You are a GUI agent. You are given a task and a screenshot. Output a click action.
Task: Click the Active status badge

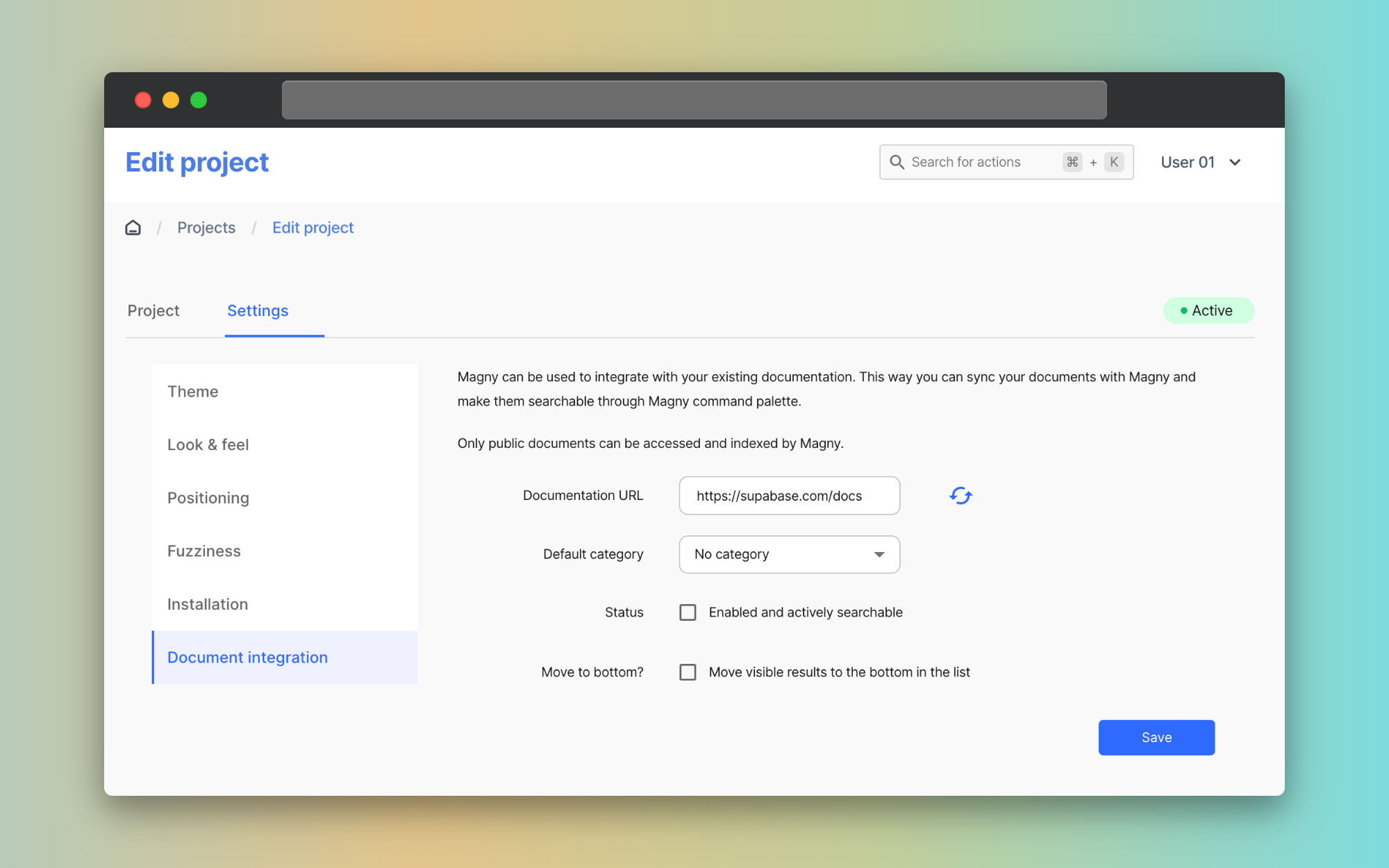[x=1208, y=310]
